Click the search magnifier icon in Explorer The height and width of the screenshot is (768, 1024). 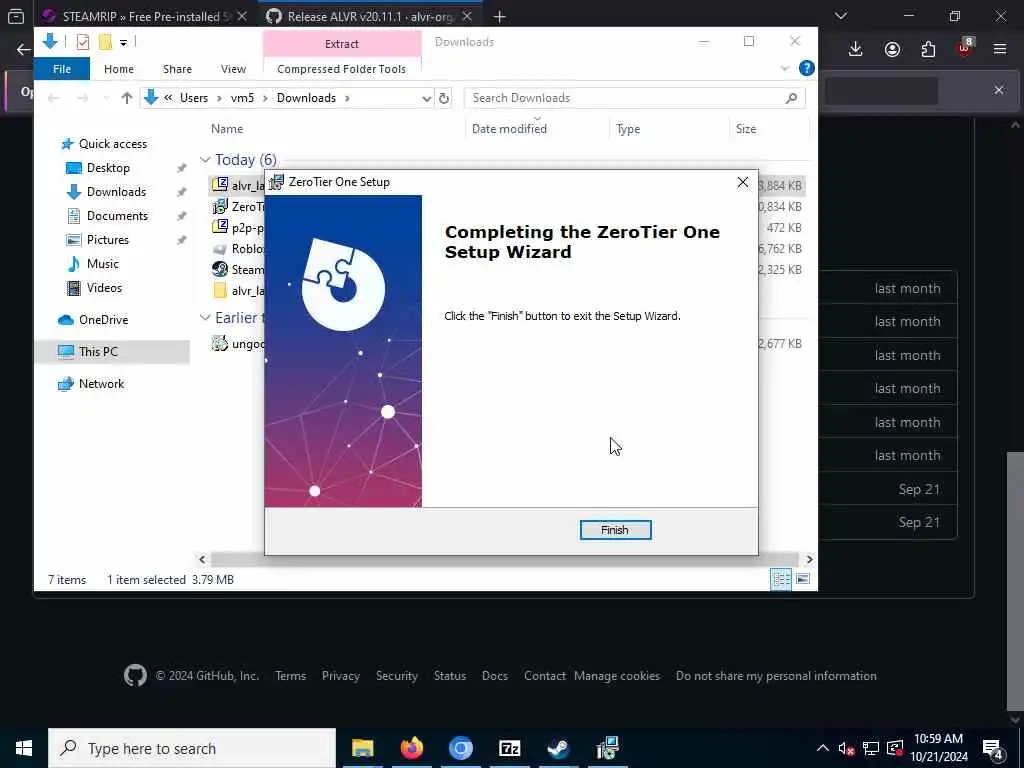tap(792, 98)
